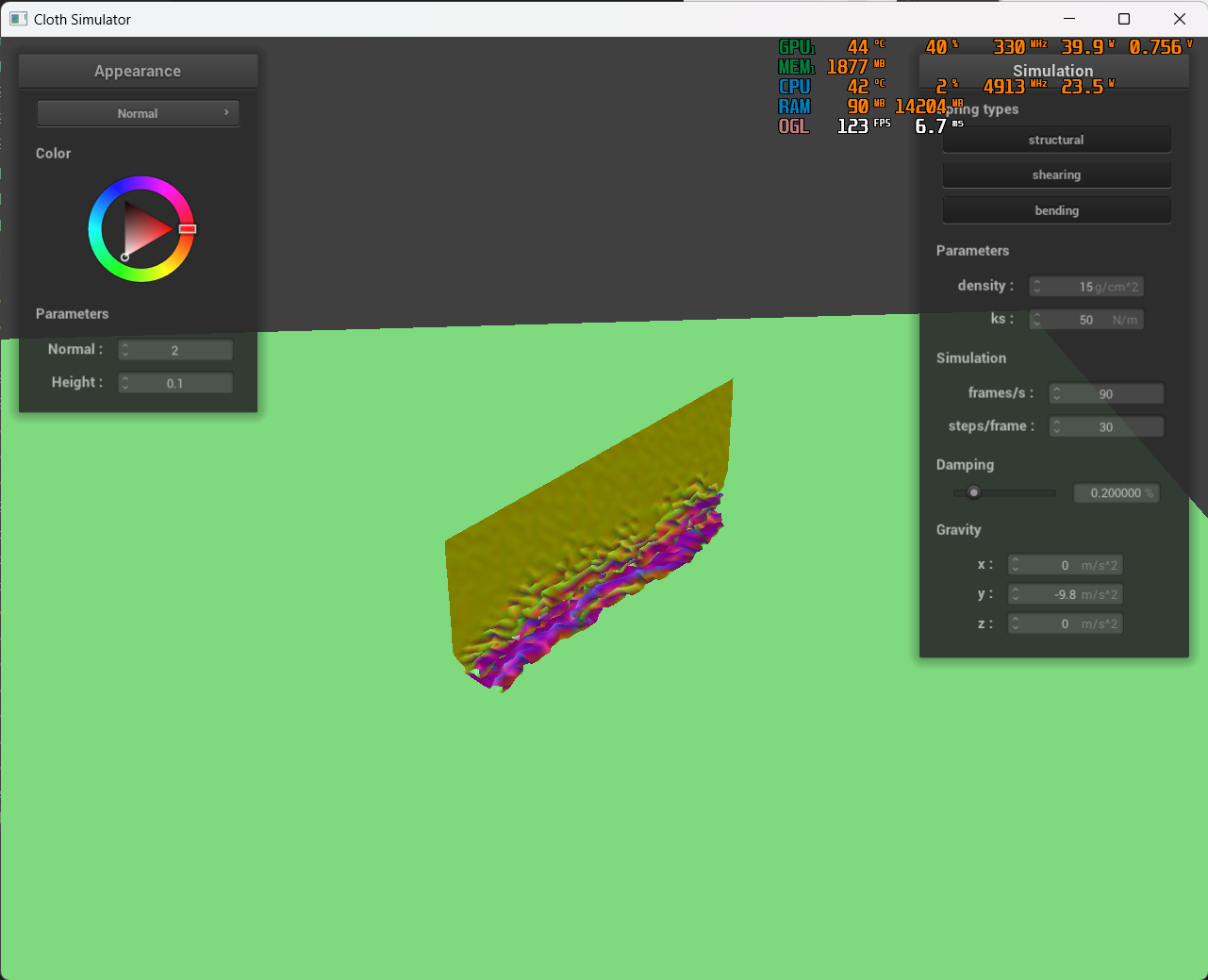Screen dimensions: 1208x980
Task: Click the Height parameter value field
Action: 175,383
